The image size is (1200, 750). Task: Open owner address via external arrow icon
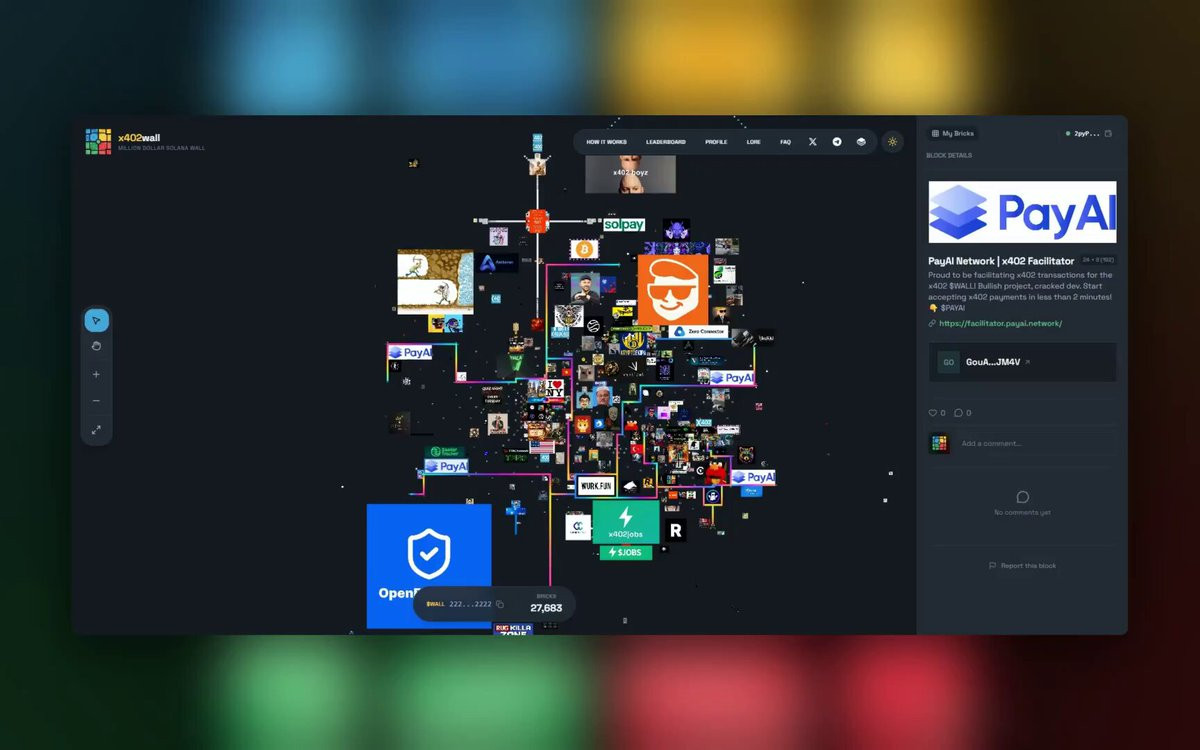(1027, 362)
